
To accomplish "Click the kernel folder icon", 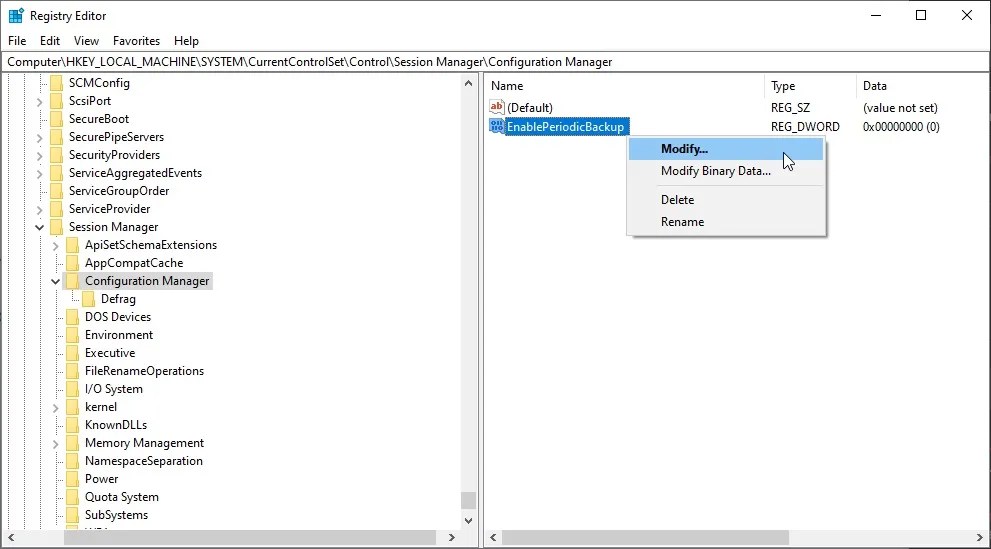I will pos(73,407).
